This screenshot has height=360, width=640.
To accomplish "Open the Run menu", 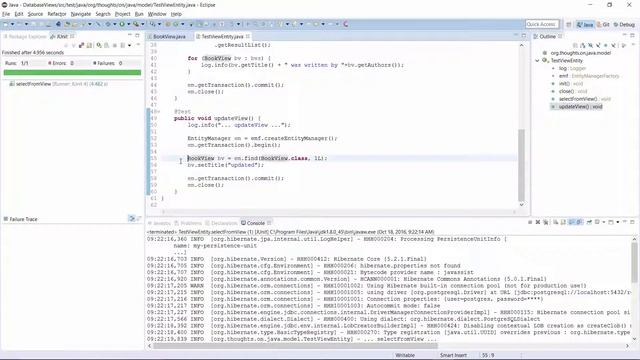I will [139, 14].
